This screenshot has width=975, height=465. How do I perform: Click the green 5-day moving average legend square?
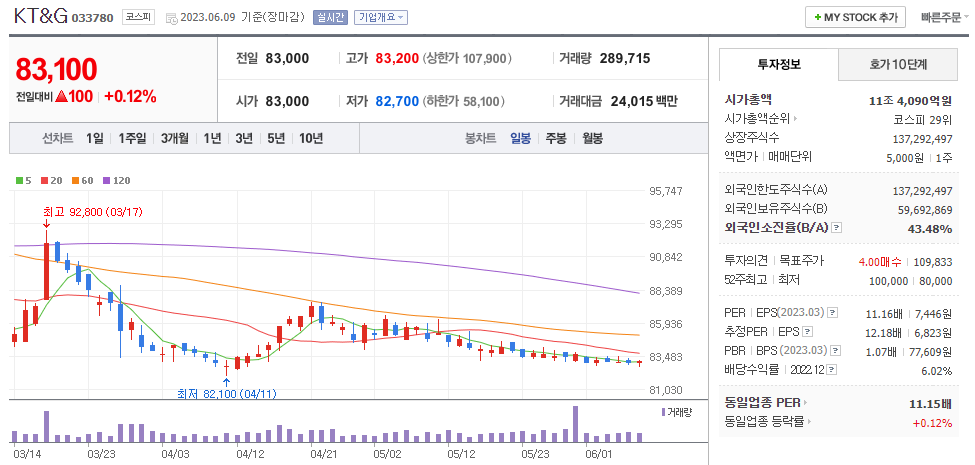[19, 181]
